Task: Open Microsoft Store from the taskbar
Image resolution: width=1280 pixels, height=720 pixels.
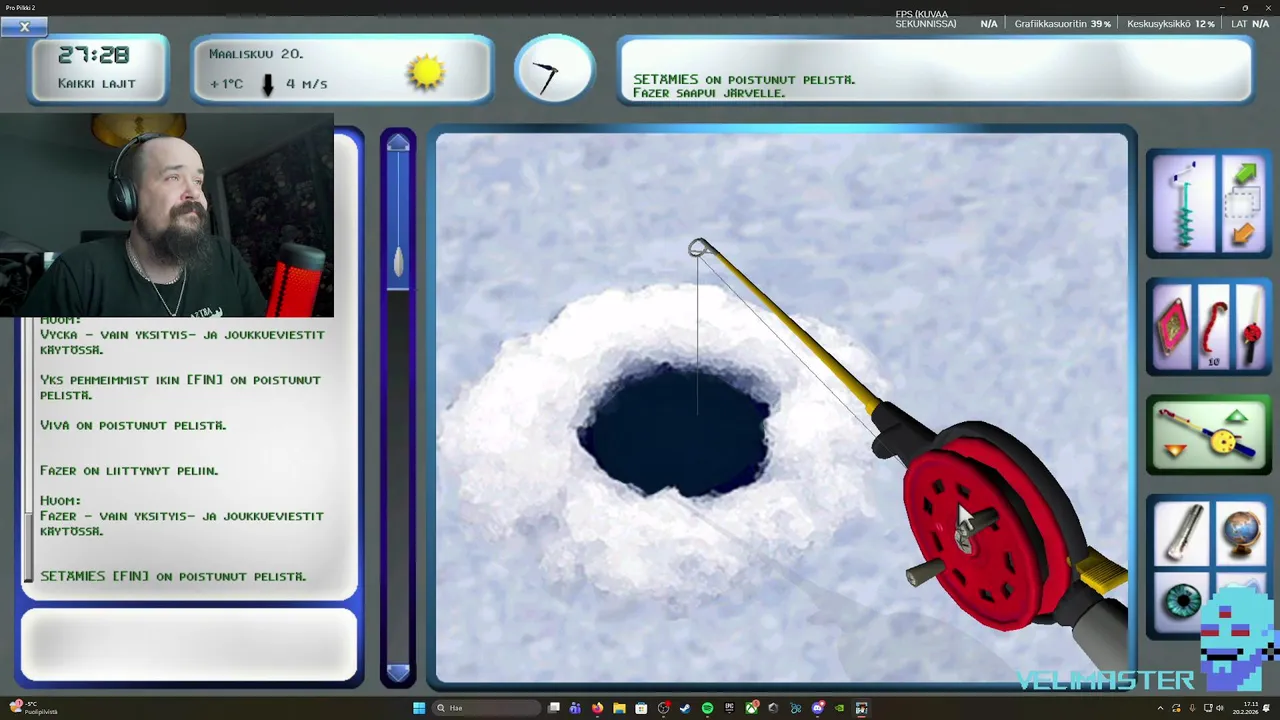Action: pos(641,708)
